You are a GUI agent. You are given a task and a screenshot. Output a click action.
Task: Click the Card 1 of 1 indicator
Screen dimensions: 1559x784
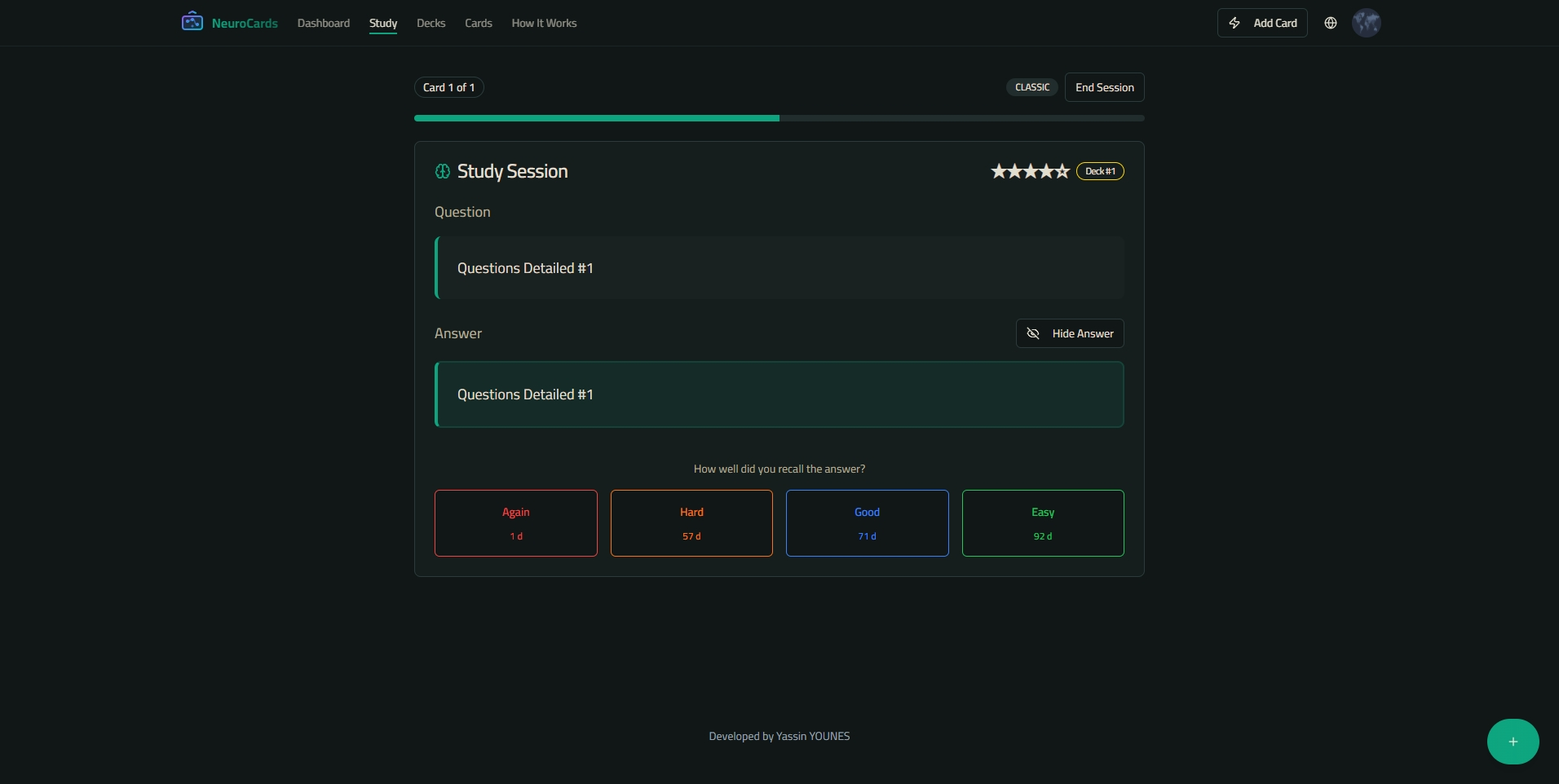click(449, 87)
